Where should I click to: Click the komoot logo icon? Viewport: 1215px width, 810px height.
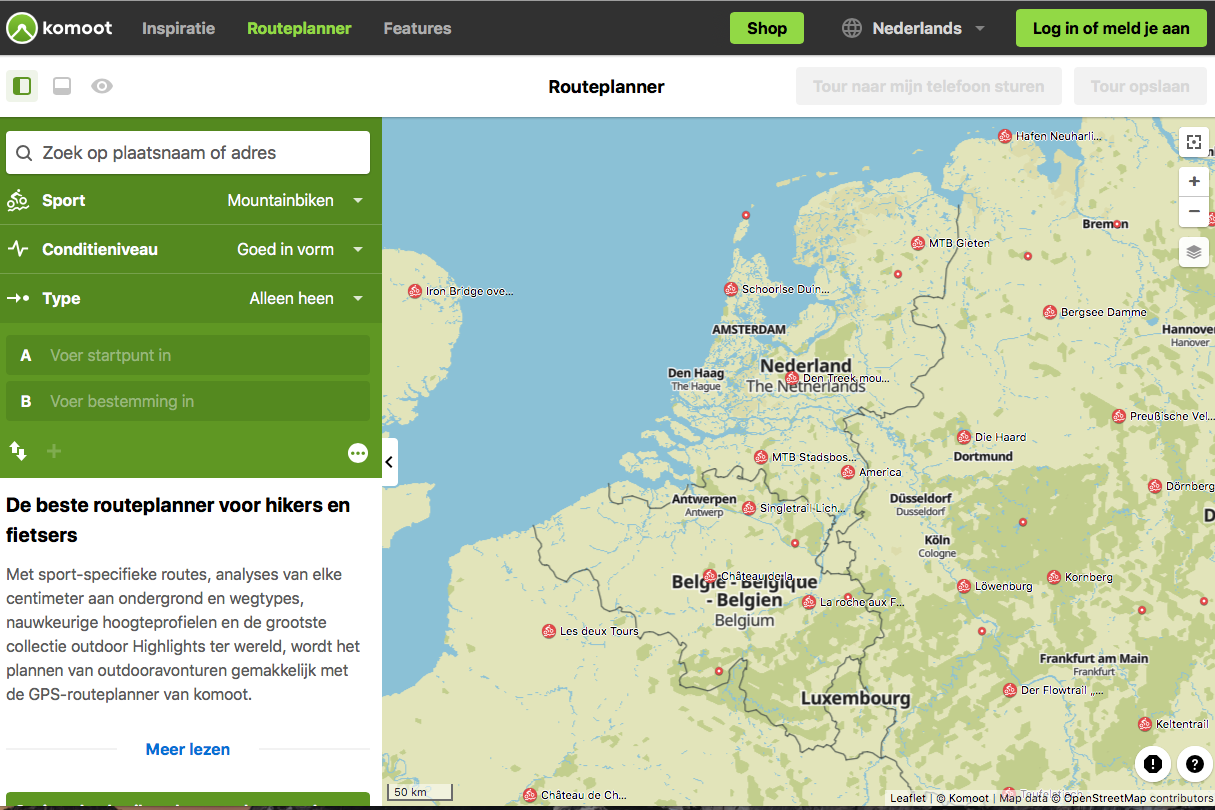pos(22,29)
